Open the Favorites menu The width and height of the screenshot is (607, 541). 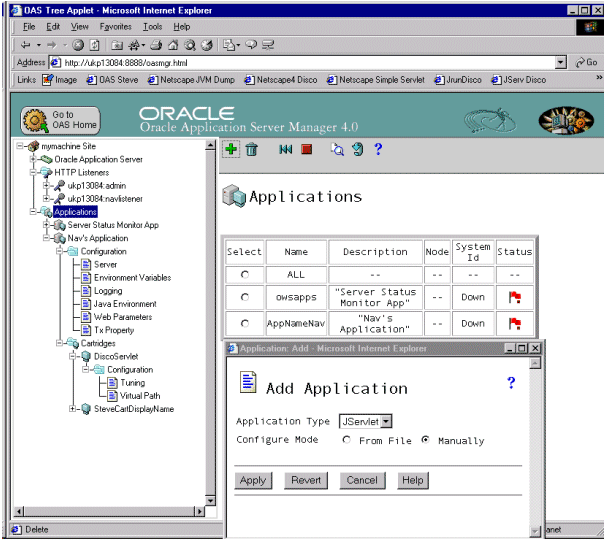click(115, 27)
